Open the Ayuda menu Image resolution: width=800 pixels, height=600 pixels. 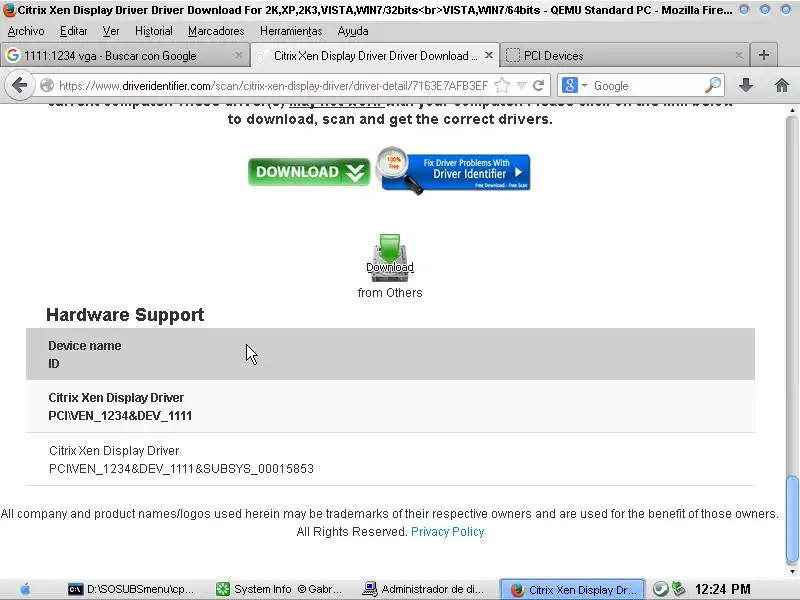click(x=353, y=31)
